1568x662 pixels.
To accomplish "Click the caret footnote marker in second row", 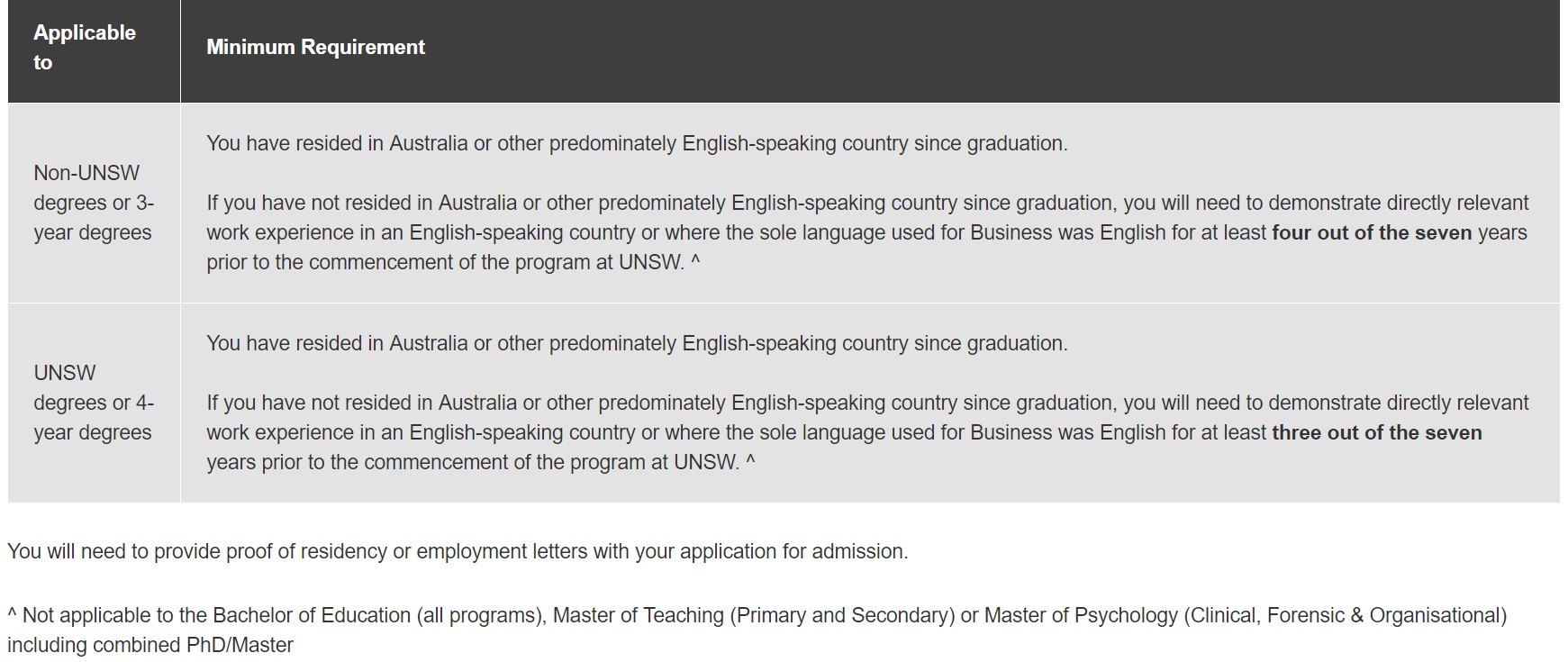I will (750, 461).
